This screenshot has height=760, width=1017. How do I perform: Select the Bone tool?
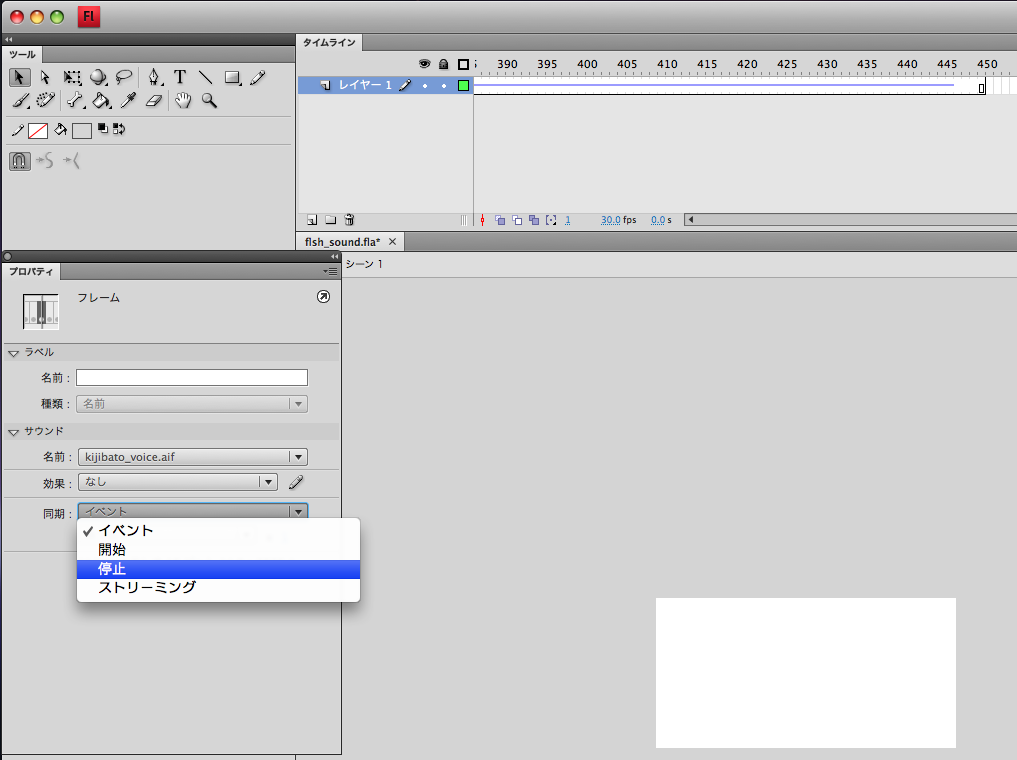75,101
